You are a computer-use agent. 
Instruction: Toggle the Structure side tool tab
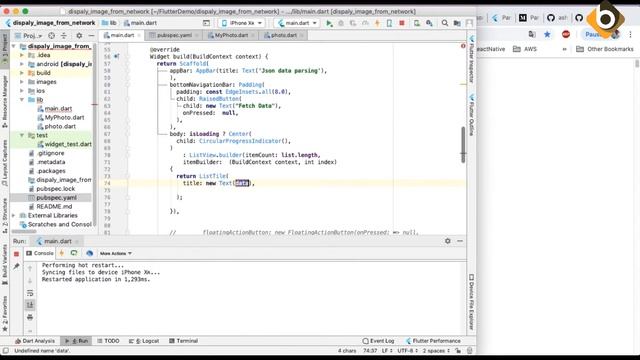(5, 216)
